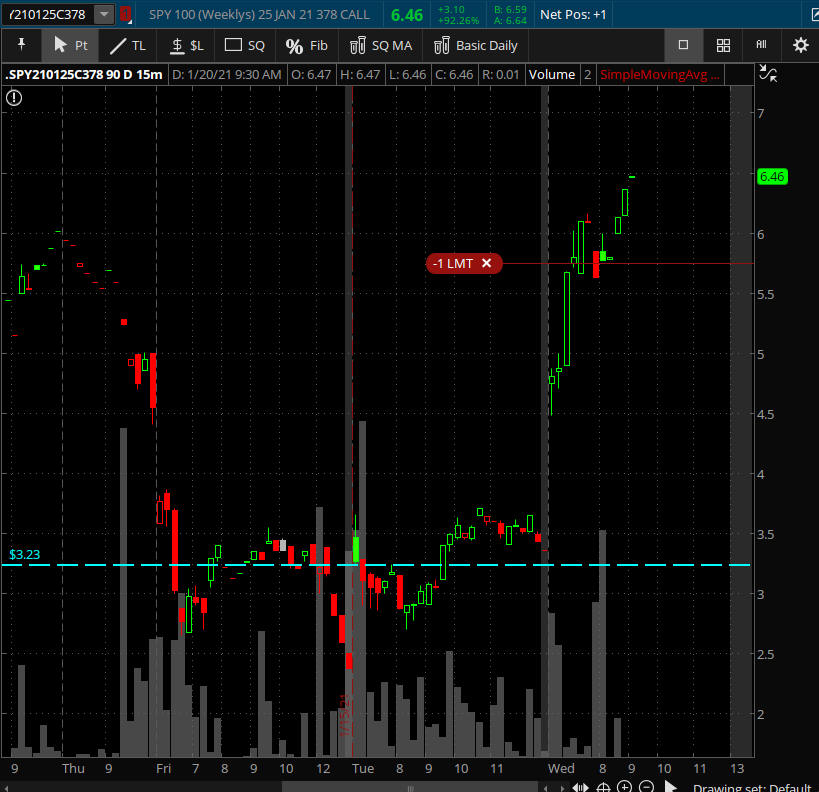
Task: Click the Fri date axis label
Action: [163, 768]
